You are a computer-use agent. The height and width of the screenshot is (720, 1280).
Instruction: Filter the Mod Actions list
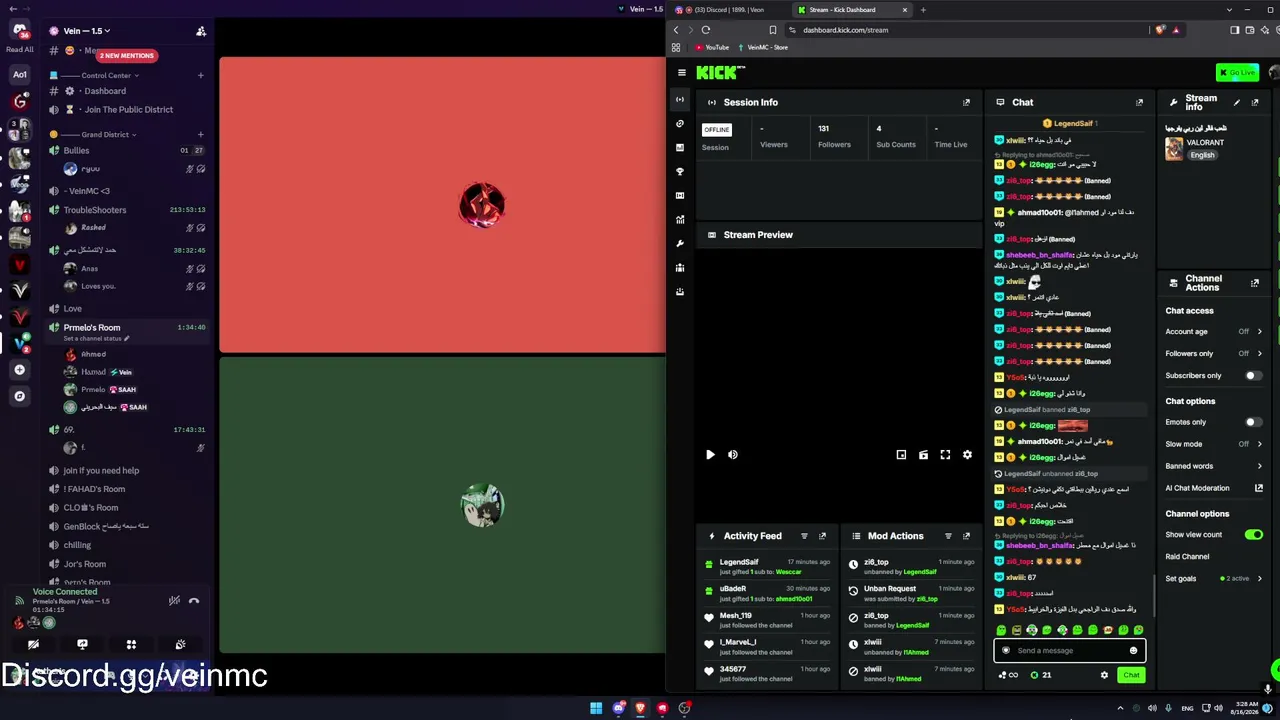[948, 536]
